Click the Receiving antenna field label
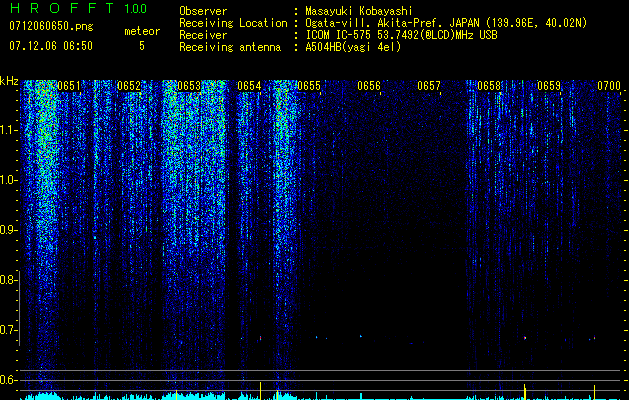The width and height of the screenshot is (629, 400). pyautogui.click(x=230, y=47)
